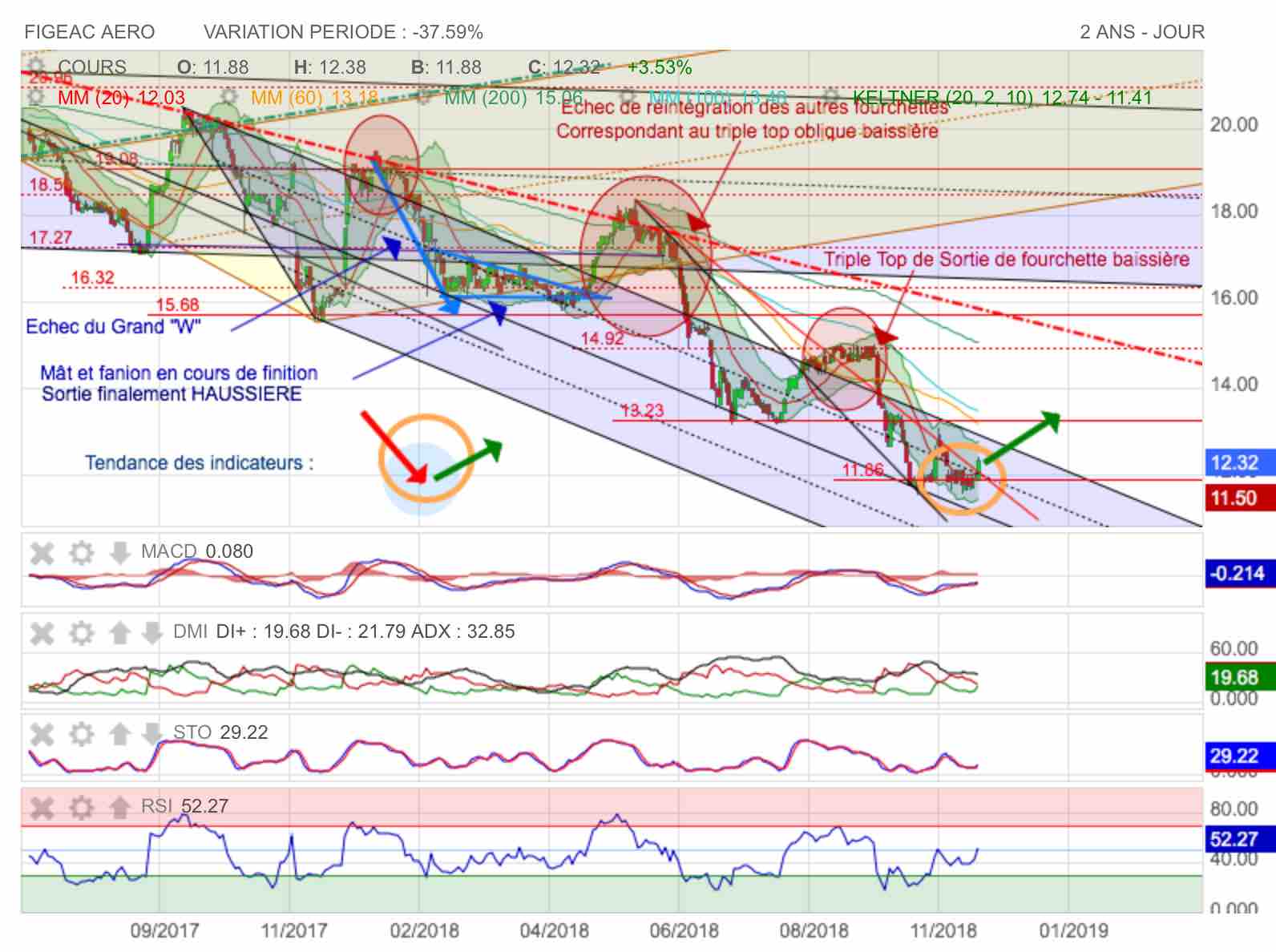Image resolution: width=1276 pixels, height=952 pixels.
Task: Open the STO settings gear
Action: pyautogui.click(x=81, y=733)
